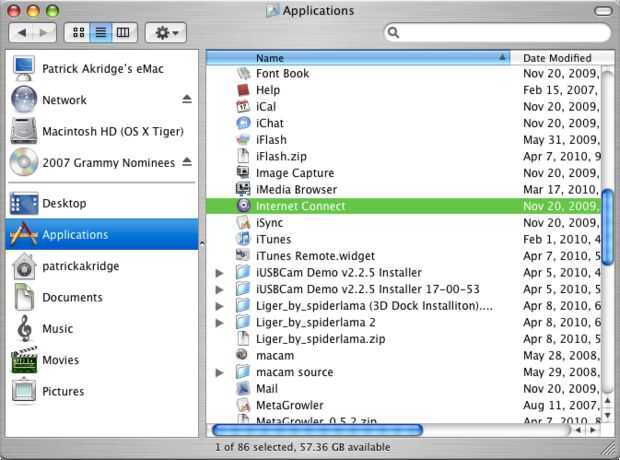Click the iChat Nov 20, 2009 date
Screen dimensions: 620x460
pyautogui.click(x=561, y=123)
